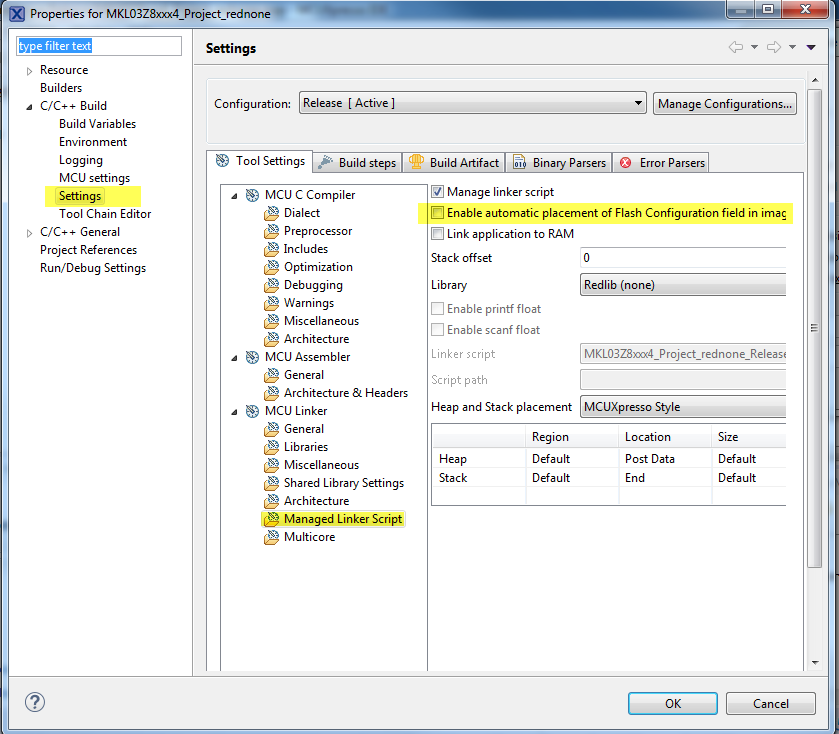The image size is (839, 734).
Task: Click the Libraries folder icon
Action: tap(272, 447)
